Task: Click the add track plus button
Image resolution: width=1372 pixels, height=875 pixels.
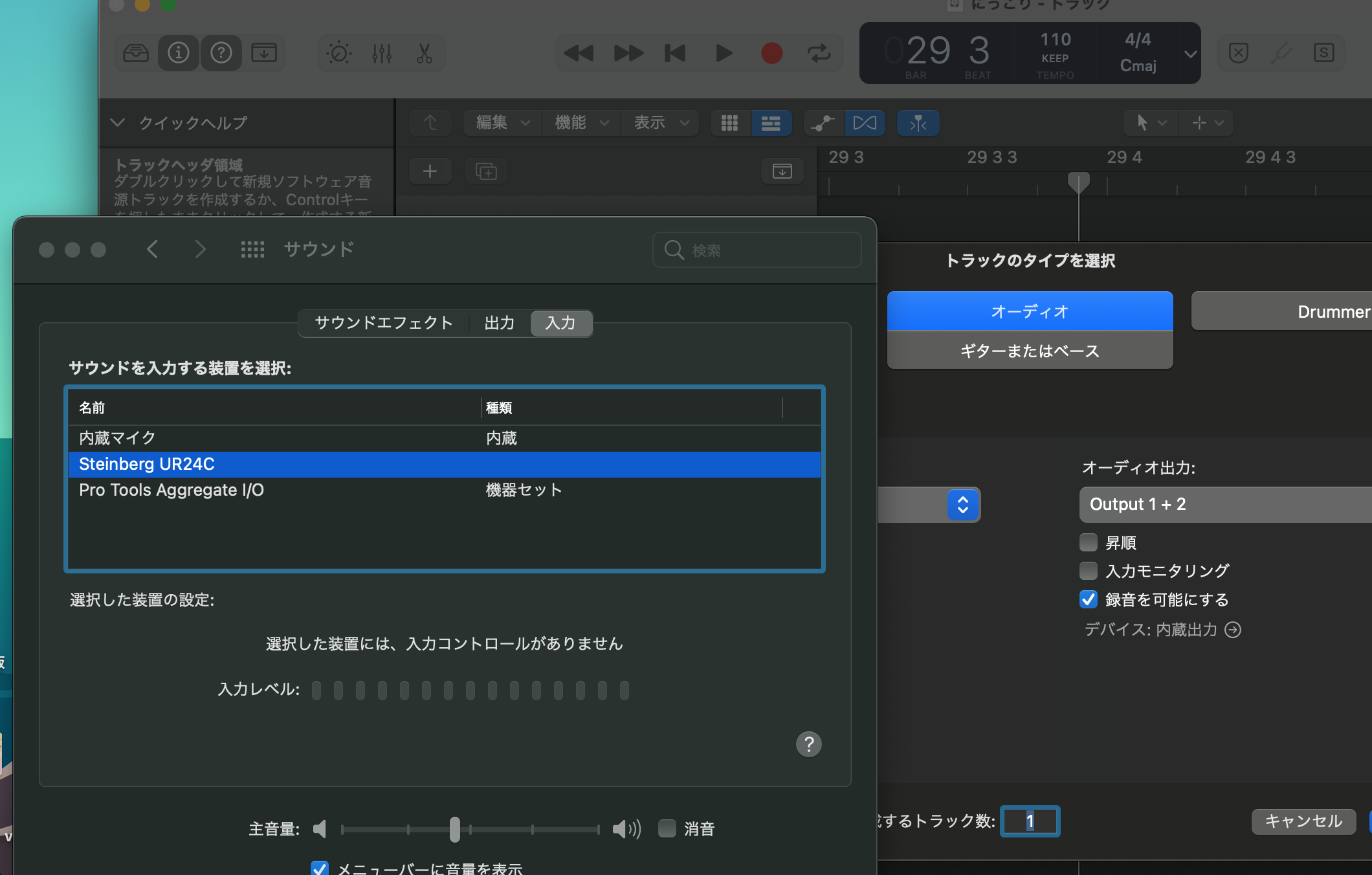Action: (x=430, y=172)
